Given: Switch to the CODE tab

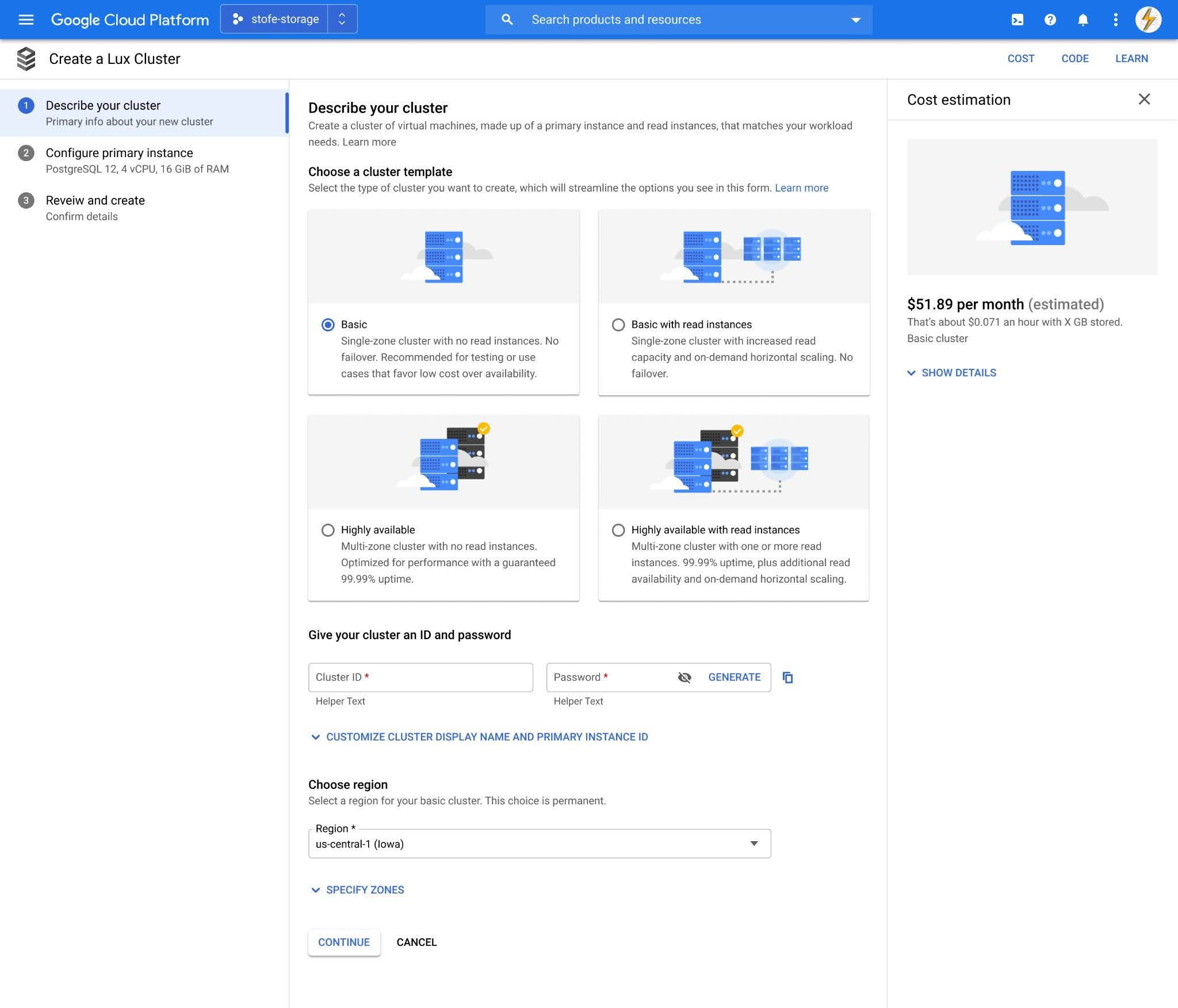Looking at the screenshot, I should [1075, 59].
